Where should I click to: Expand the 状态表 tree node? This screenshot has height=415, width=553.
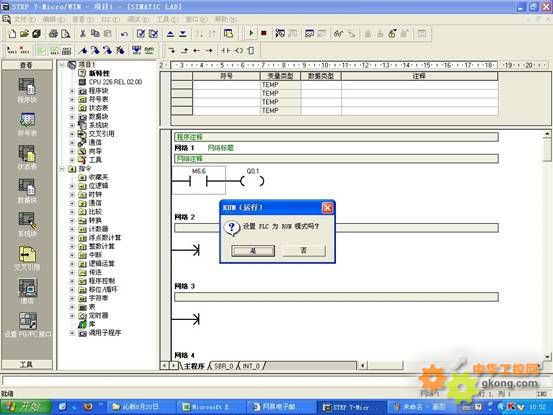pyautogui.click(x=72, y=108)
